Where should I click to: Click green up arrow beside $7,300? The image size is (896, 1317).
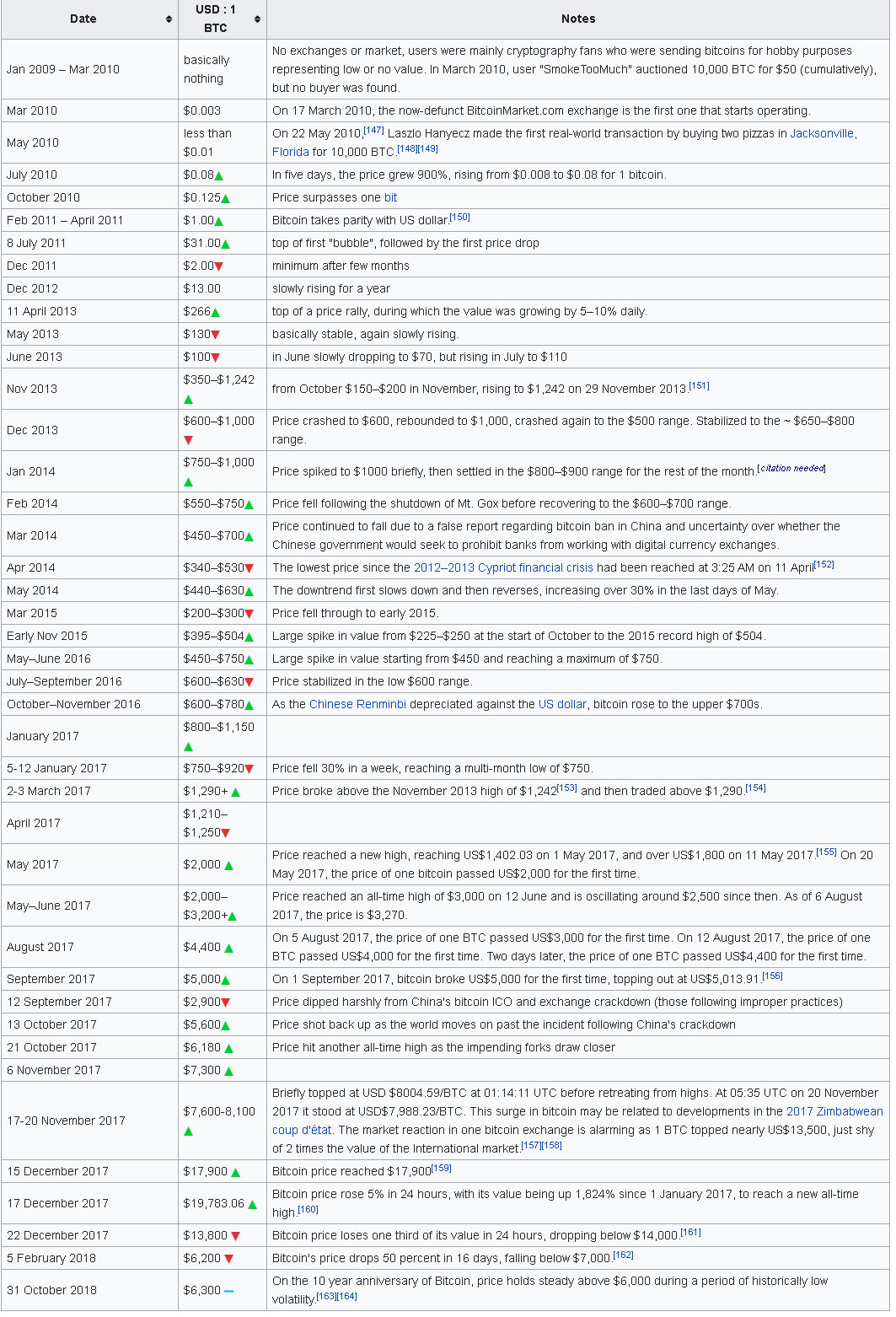(229, 1071)
